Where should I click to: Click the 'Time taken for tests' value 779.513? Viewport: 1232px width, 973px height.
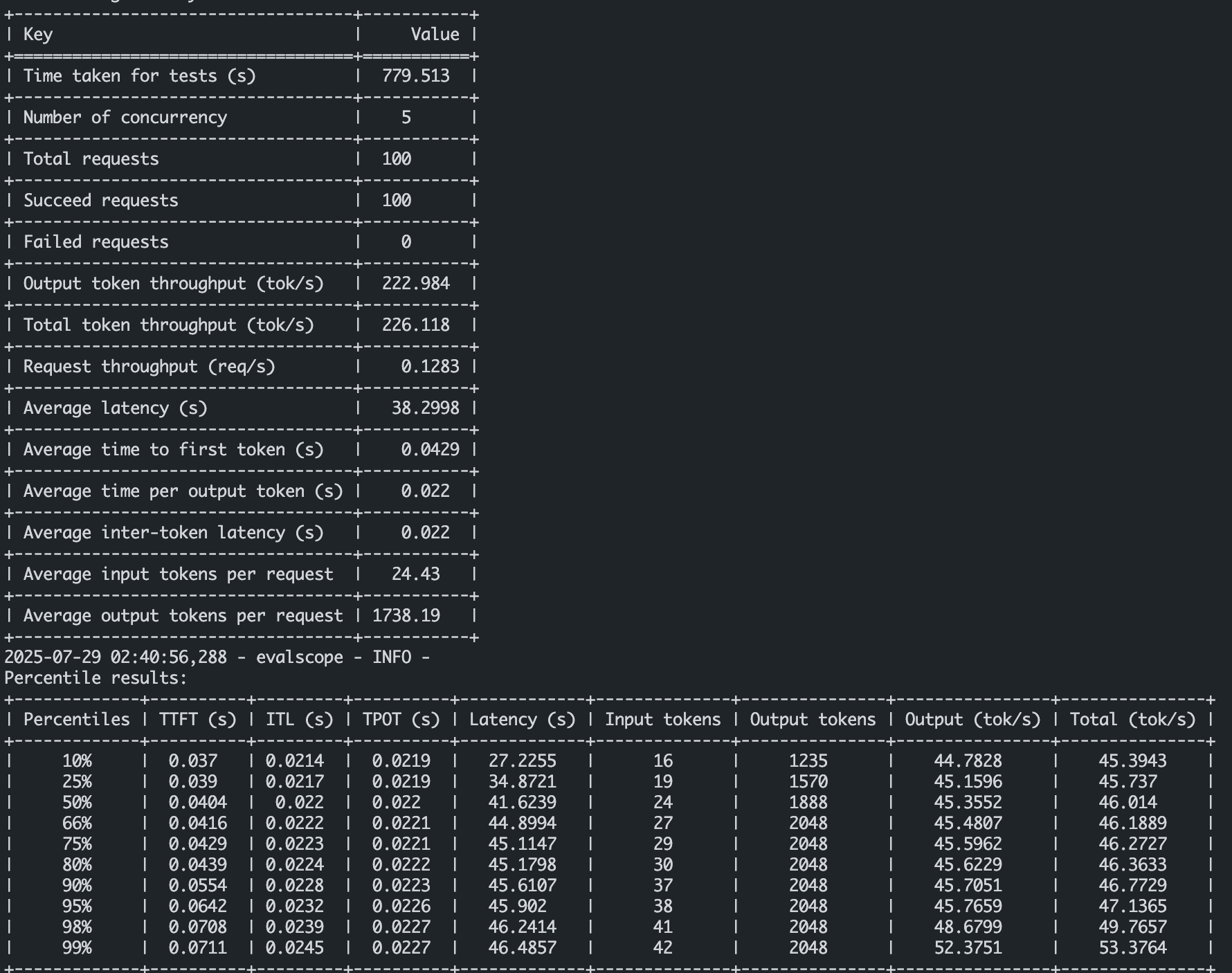[x=415, y=76]
